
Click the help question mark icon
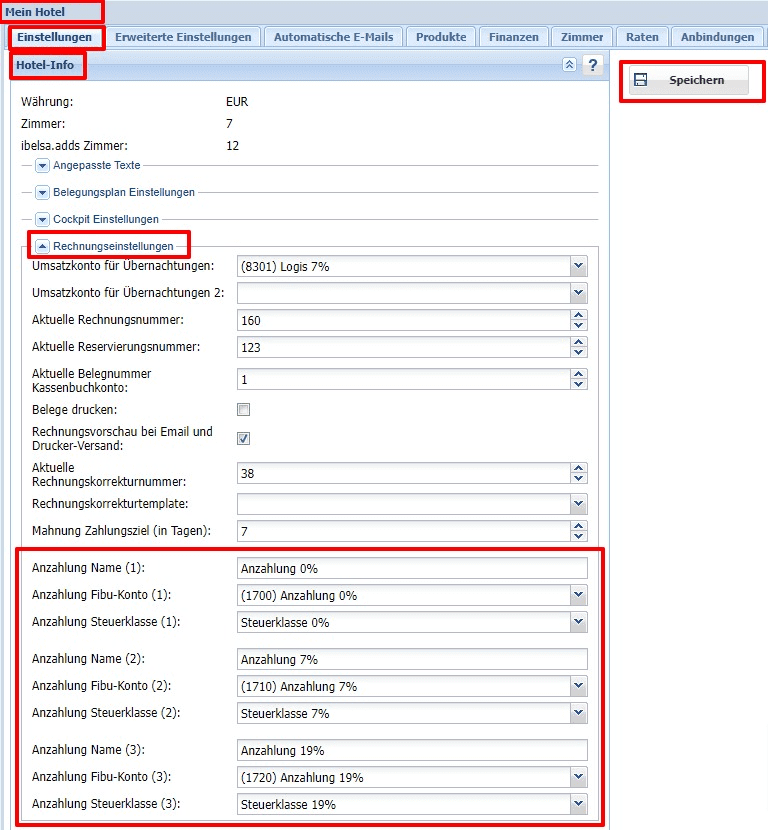coord(593,65)
